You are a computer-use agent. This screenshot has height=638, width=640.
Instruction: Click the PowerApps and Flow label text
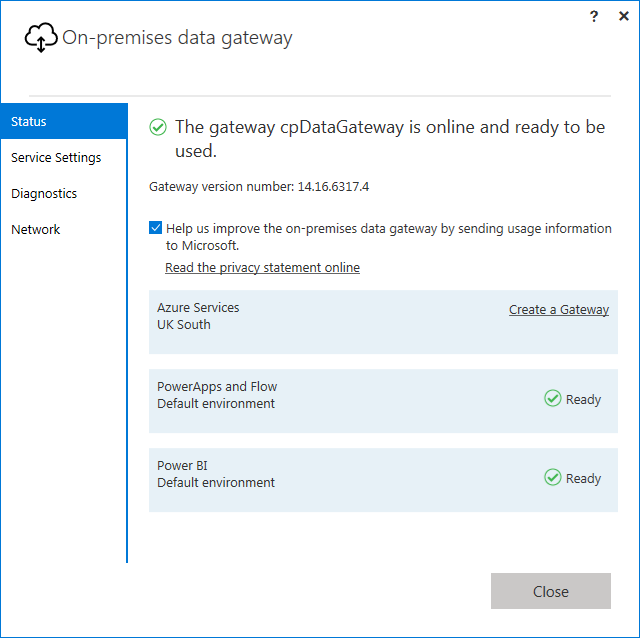[217, 387]
